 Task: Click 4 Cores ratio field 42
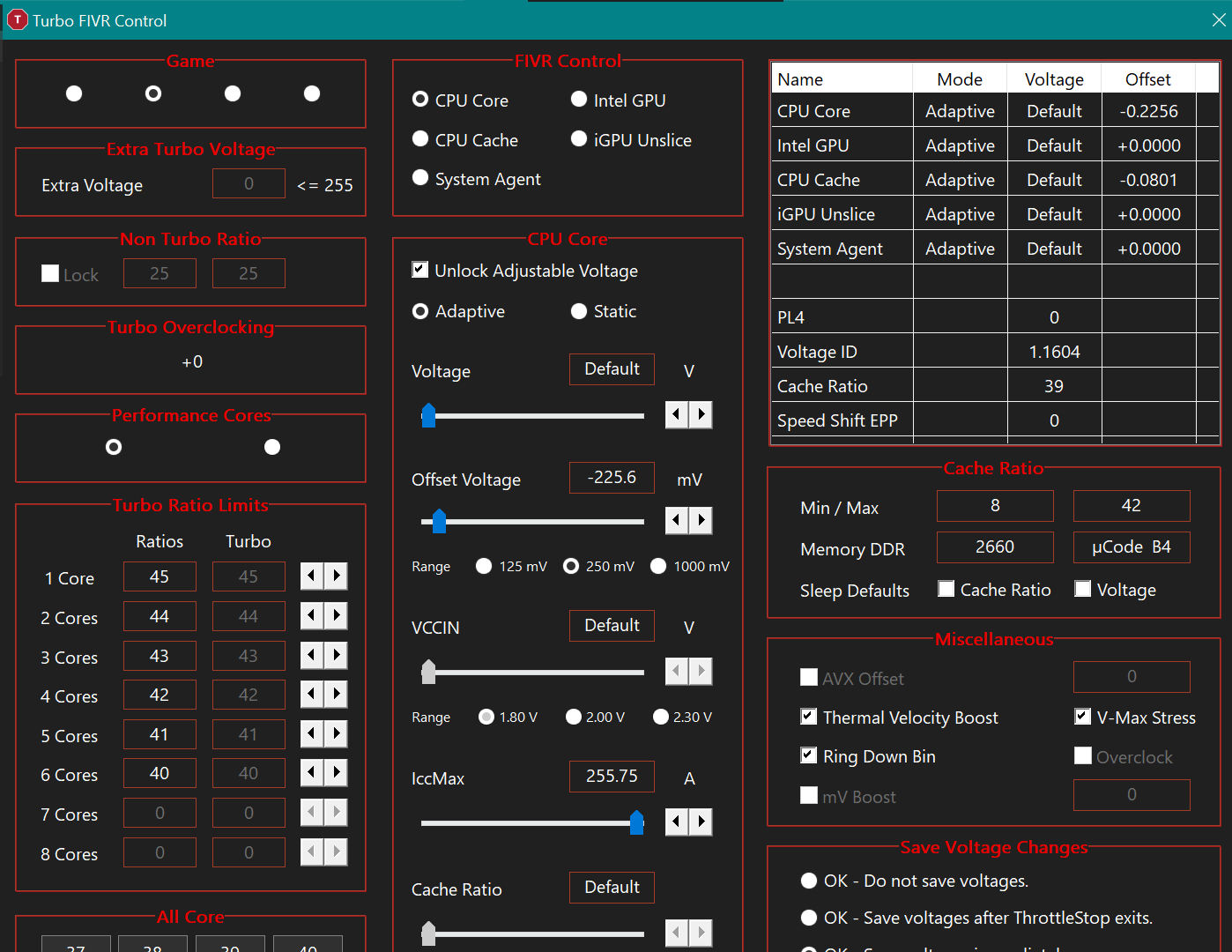tap(160, 695)
